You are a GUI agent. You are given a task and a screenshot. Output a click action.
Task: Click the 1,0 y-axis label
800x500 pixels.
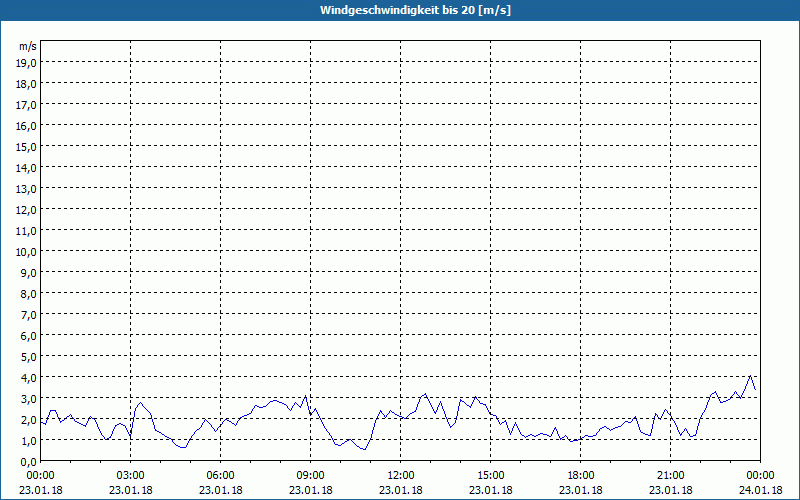(28, 441)
